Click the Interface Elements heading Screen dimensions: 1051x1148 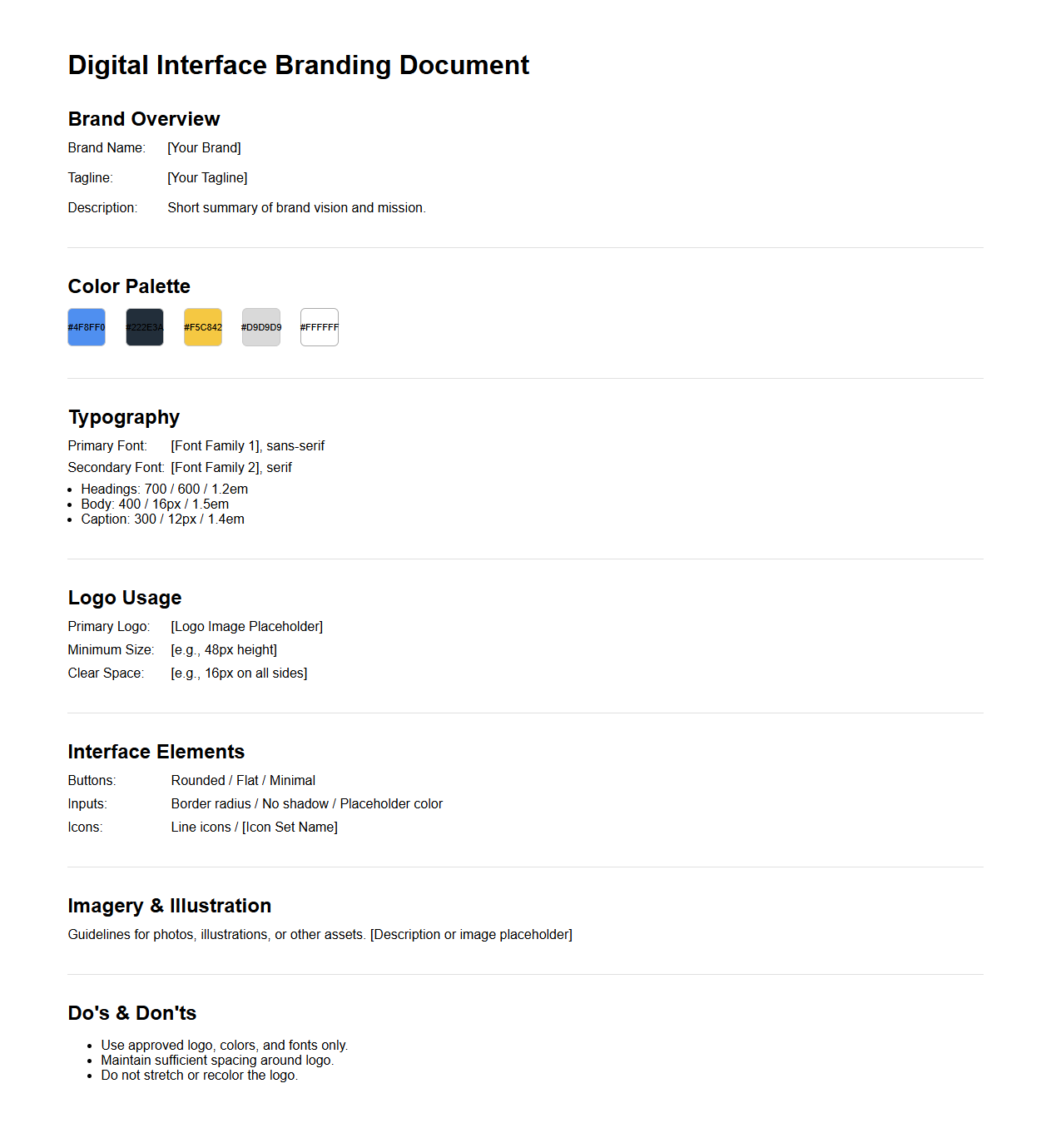[x=156, y=752]
